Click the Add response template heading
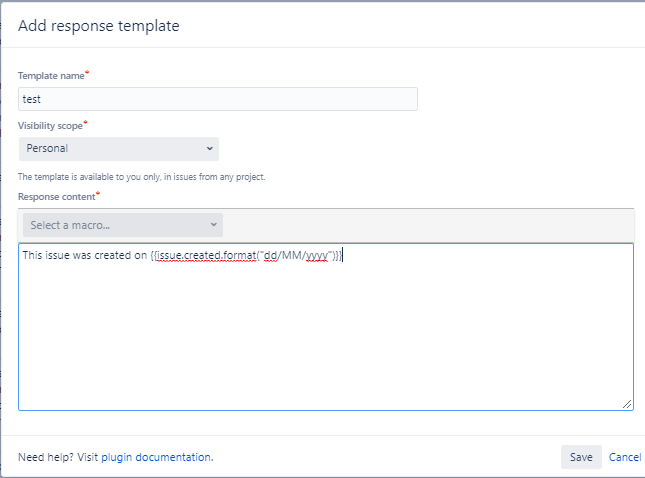Image resolution: width=645 pixels, height=478 pixels. (99, 26)
